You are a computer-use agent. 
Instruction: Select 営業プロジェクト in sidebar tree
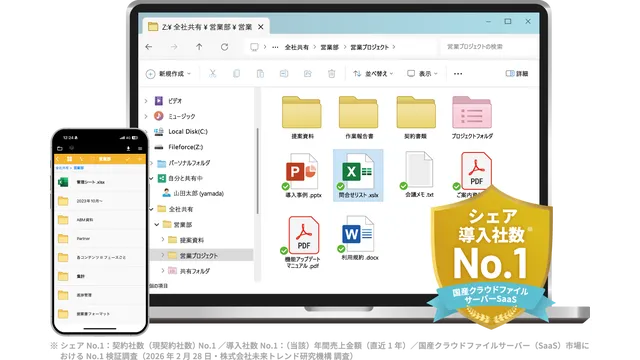click(202, 256)
